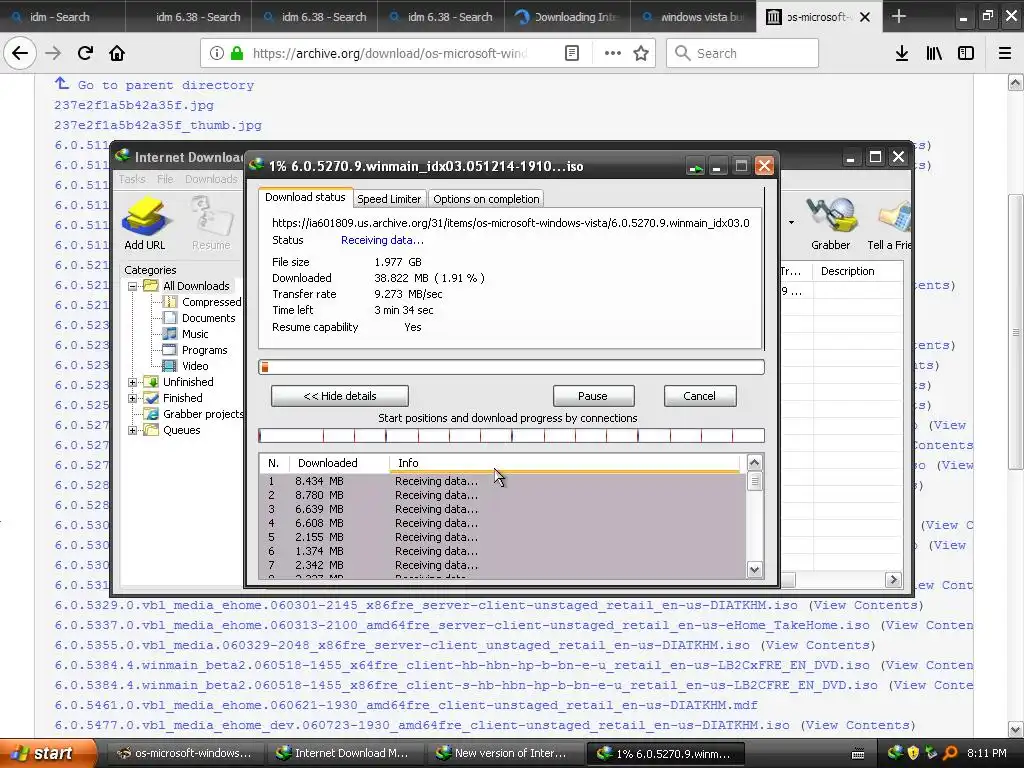
Task: Select the Download status tab
Action: pos(305,197)
